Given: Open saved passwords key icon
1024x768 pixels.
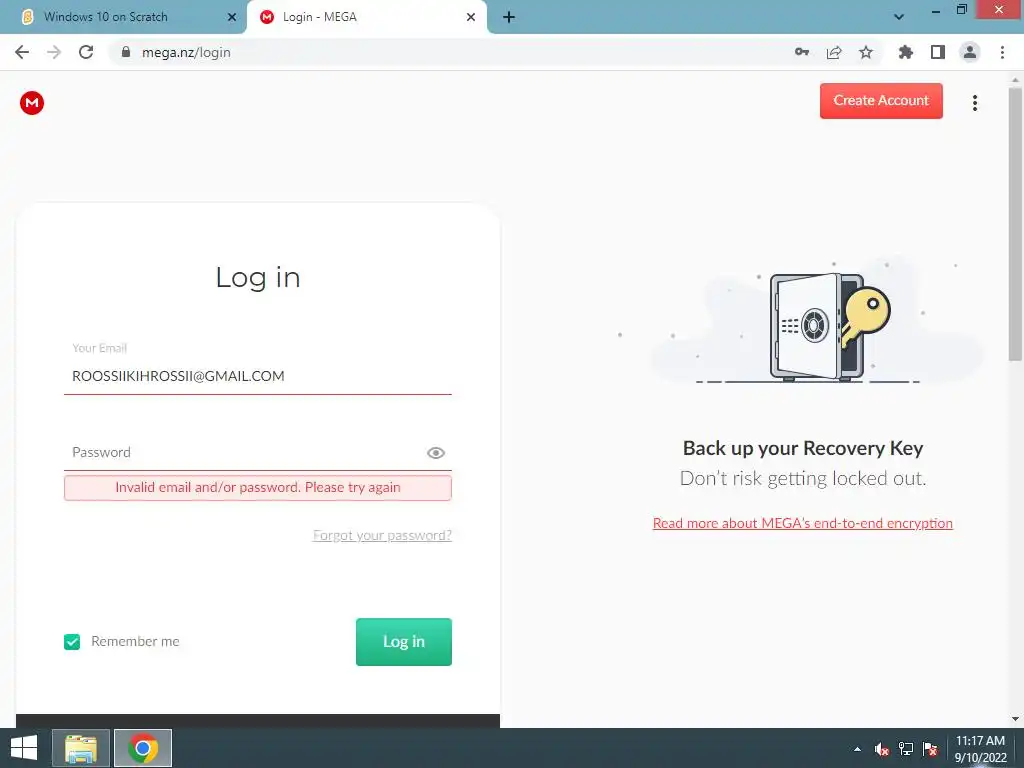Looking at the screenshot, I should [x=802, y=52].
